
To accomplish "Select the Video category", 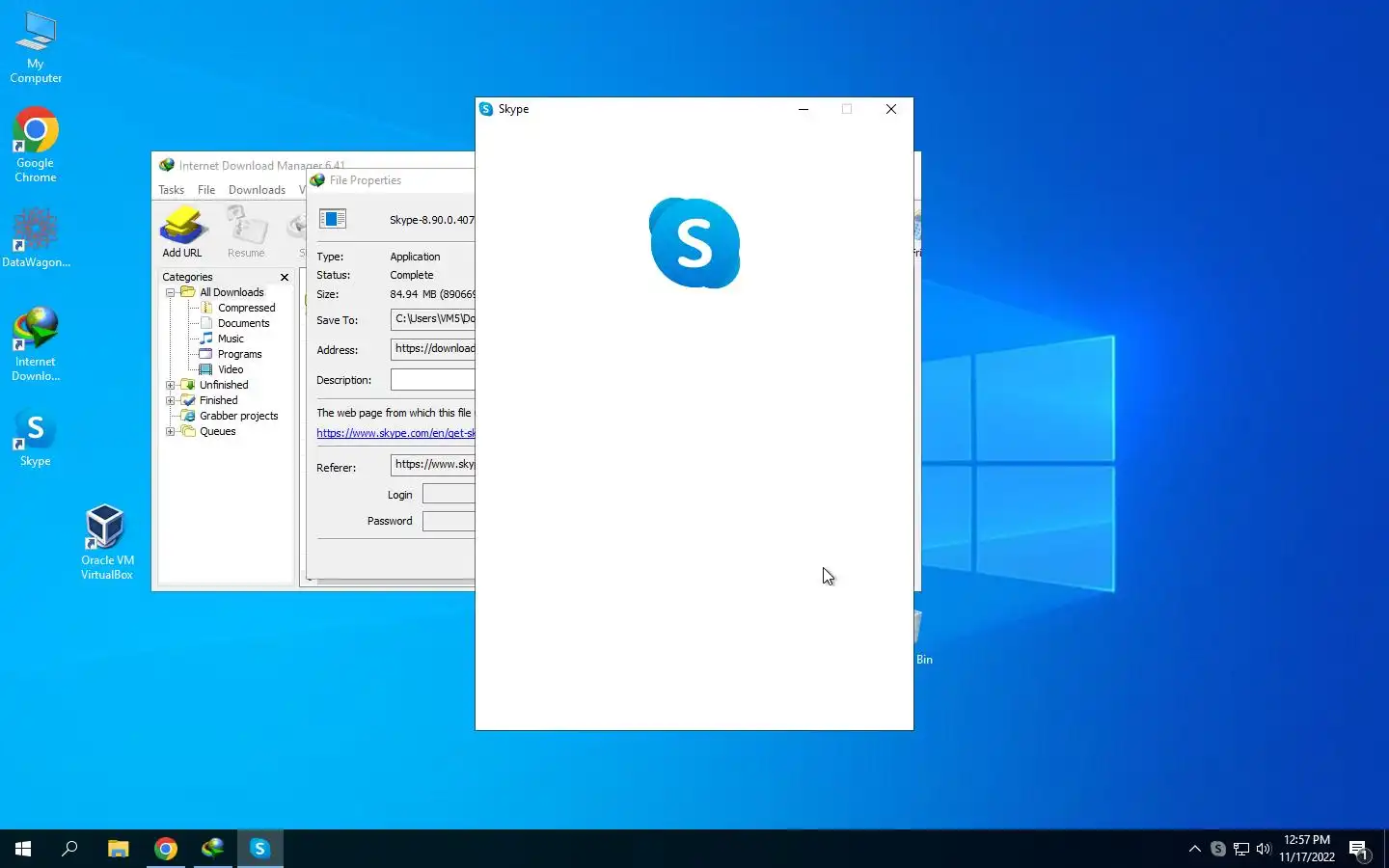I will (x=231, y=369).
